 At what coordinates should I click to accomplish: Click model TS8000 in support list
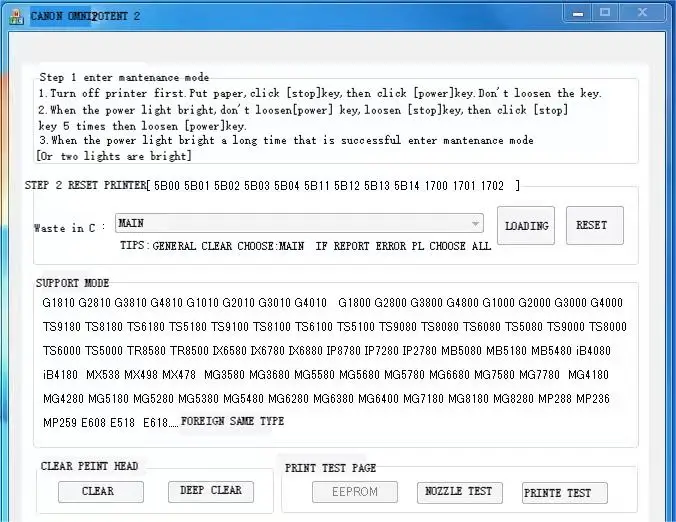(x=608, y=327)
